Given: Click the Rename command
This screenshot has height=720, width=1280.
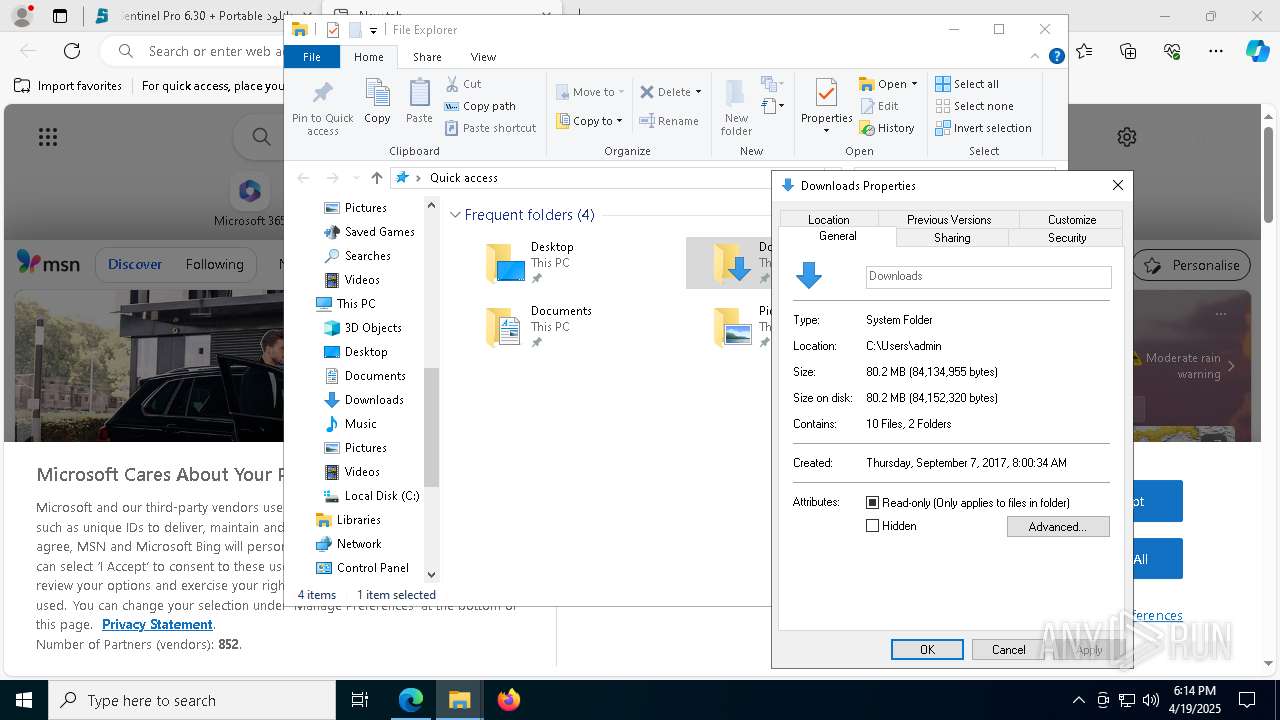Looking at the screenshot, I should pos(669,121).
